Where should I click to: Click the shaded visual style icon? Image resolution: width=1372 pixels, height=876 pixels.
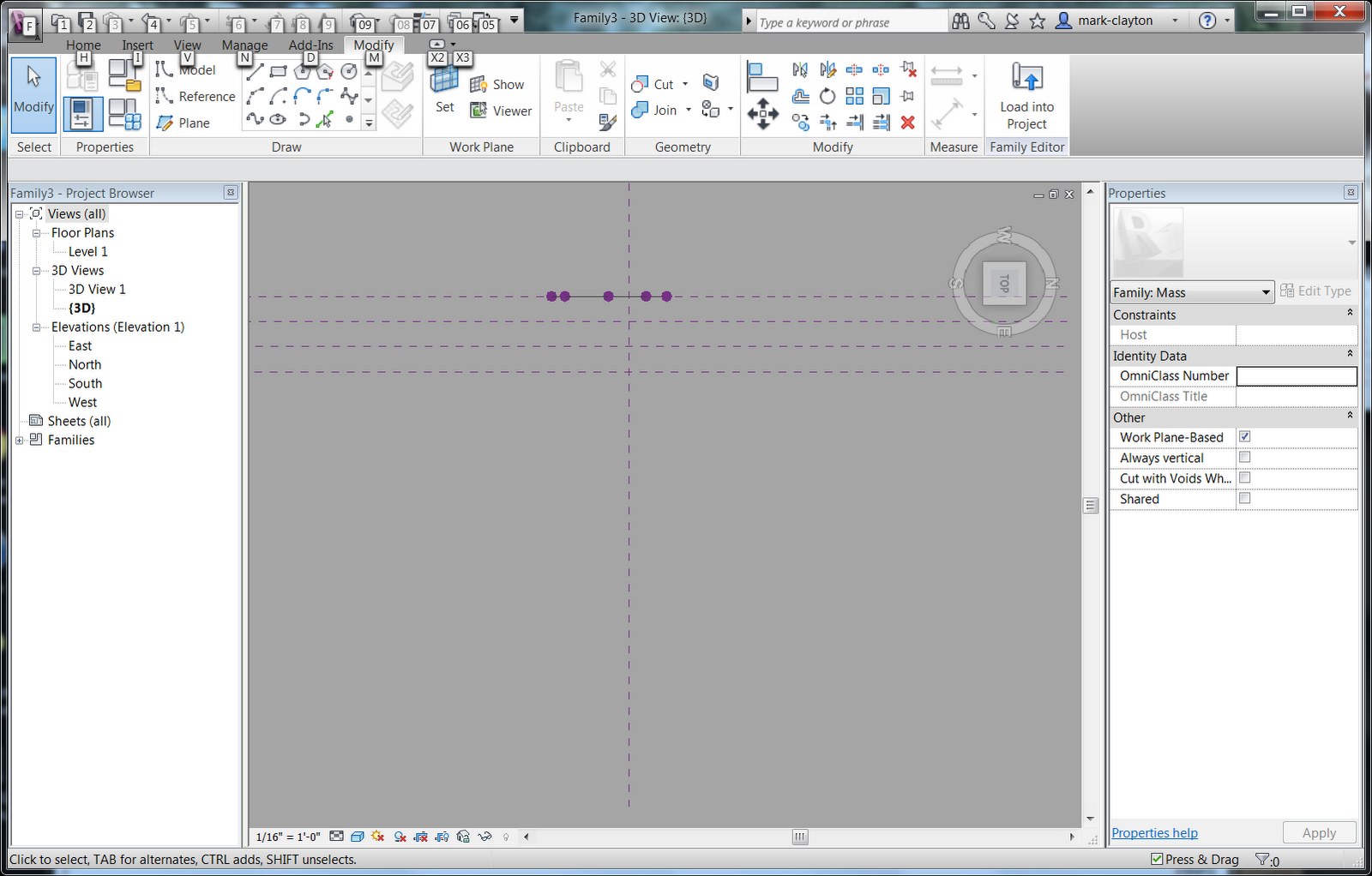click(358, 837)
